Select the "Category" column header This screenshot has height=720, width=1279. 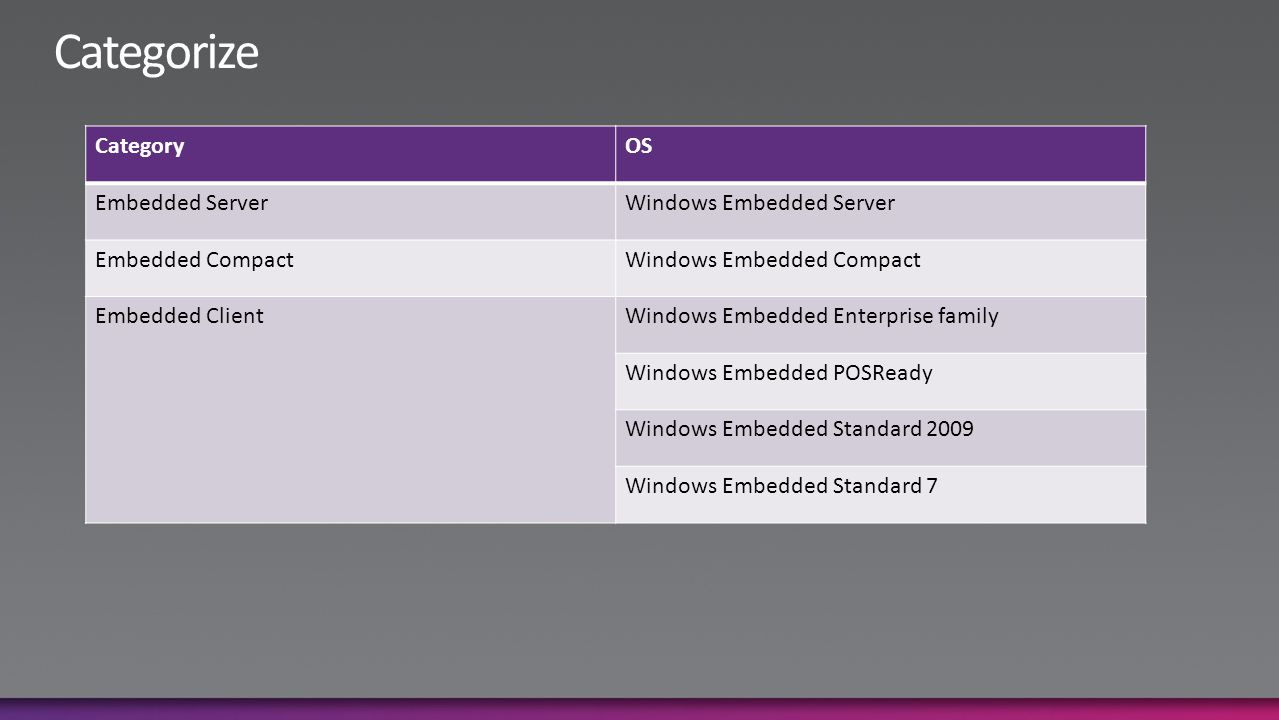click(350, 154)
